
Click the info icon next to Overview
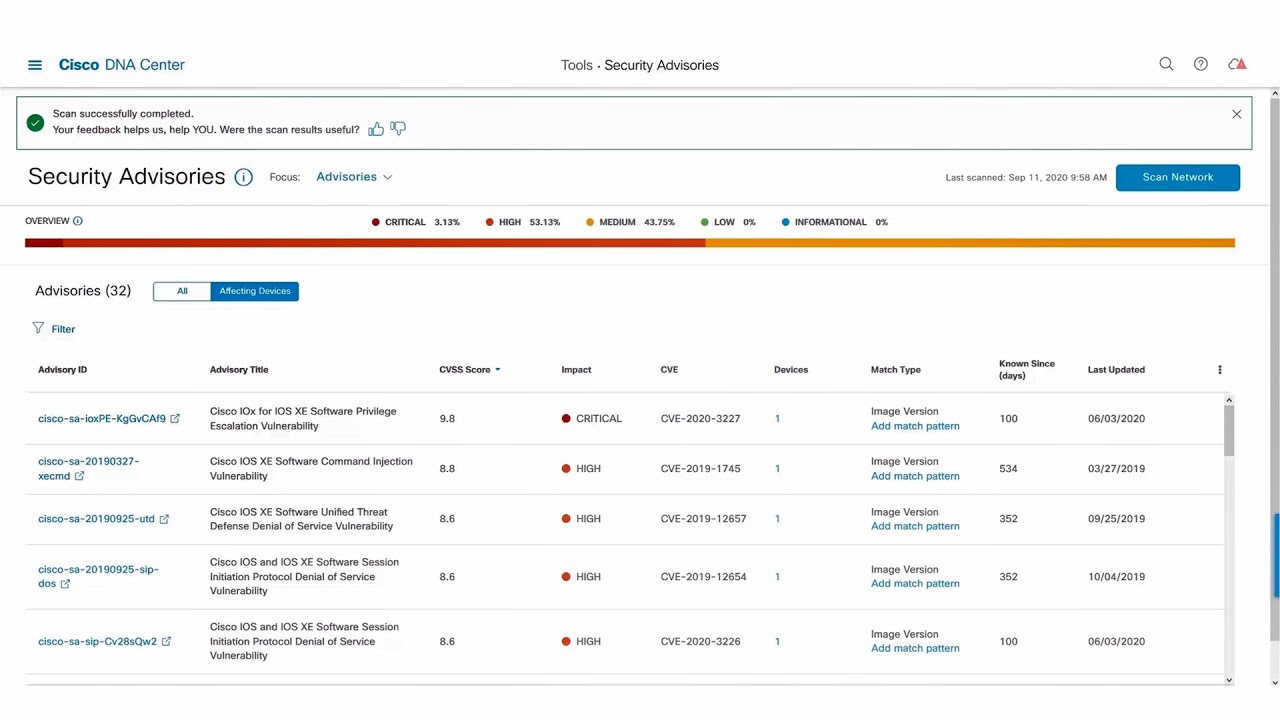tap(78, 221)
